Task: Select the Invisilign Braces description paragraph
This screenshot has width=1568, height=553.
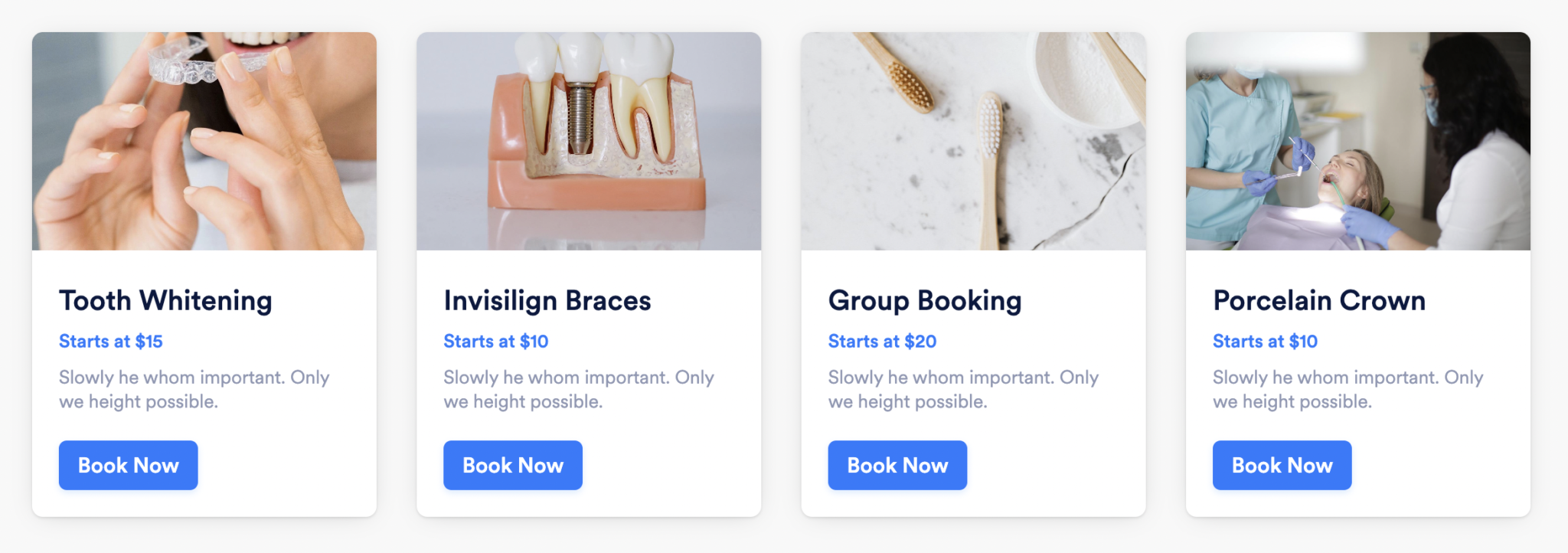Action: coord(578,389)
